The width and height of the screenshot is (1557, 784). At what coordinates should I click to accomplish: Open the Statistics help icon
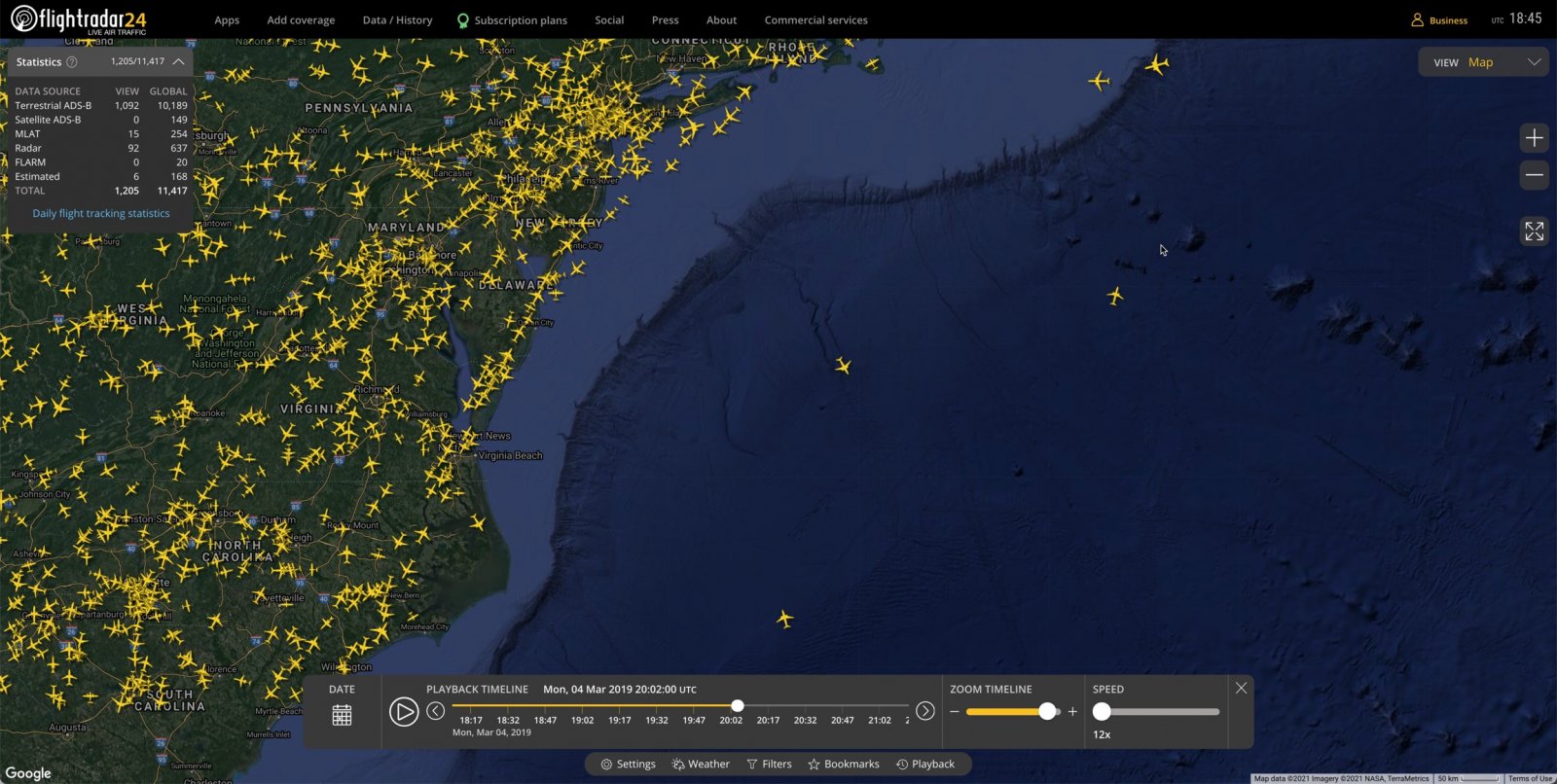click(x=71, y=62)
